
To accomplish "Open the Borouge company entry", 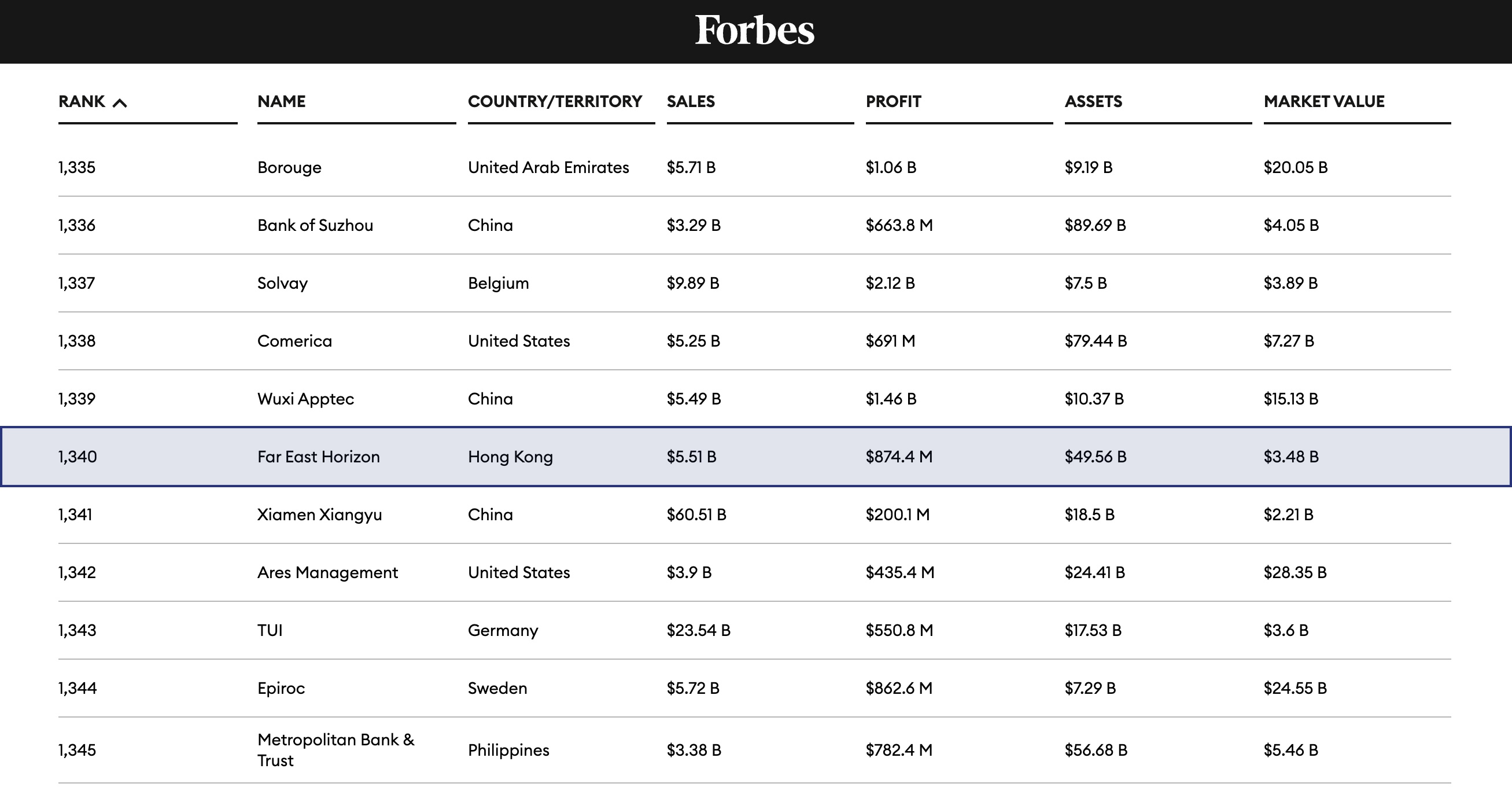I will [289, 167].
